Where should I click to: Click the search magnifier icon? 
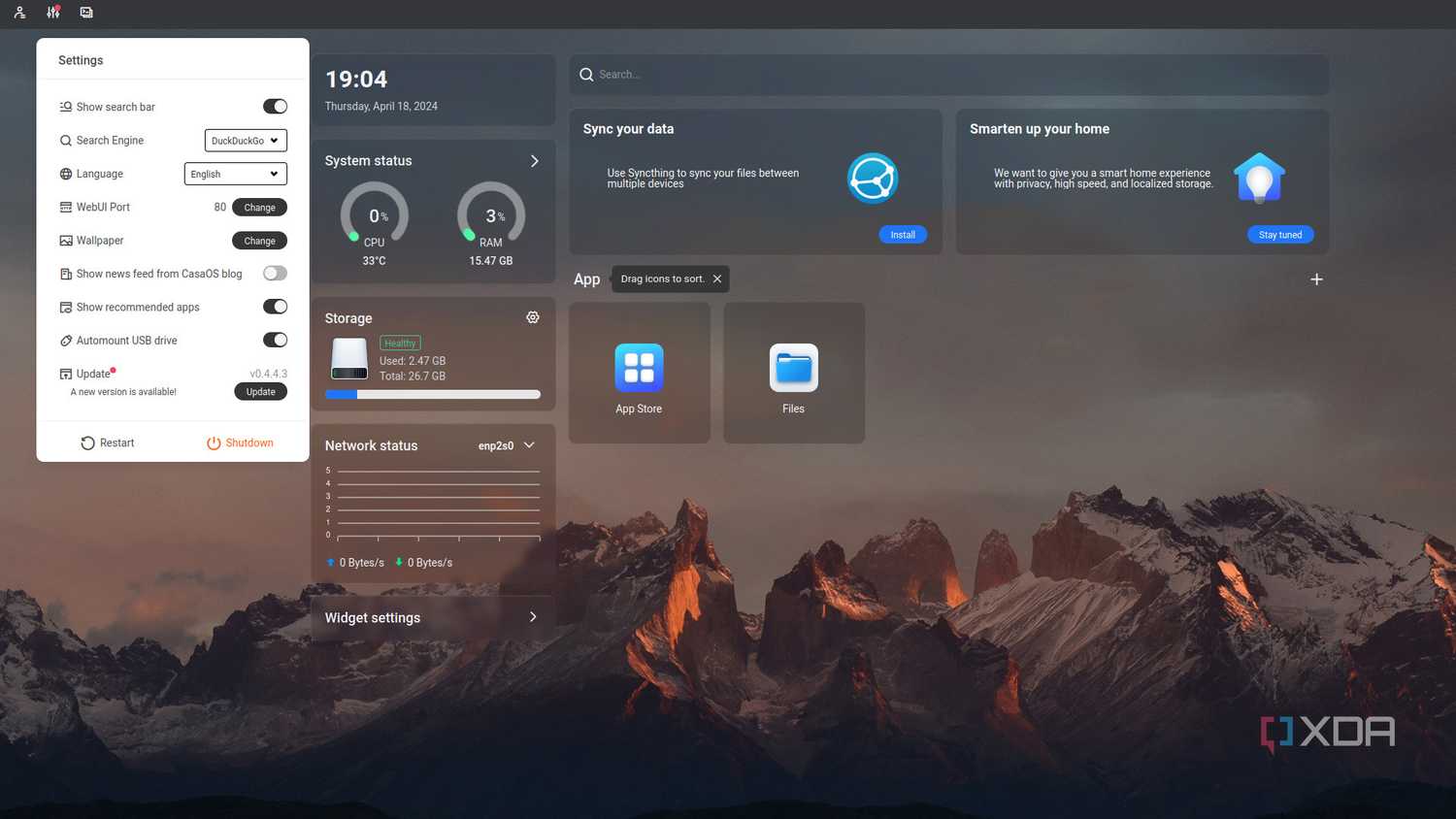pyautogui.click(x=586, y=75)
